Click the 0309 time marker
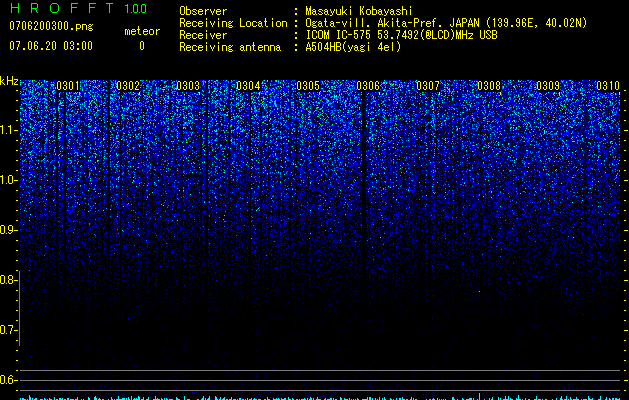Viewport: 629px width, 400px height. [548, 86]
